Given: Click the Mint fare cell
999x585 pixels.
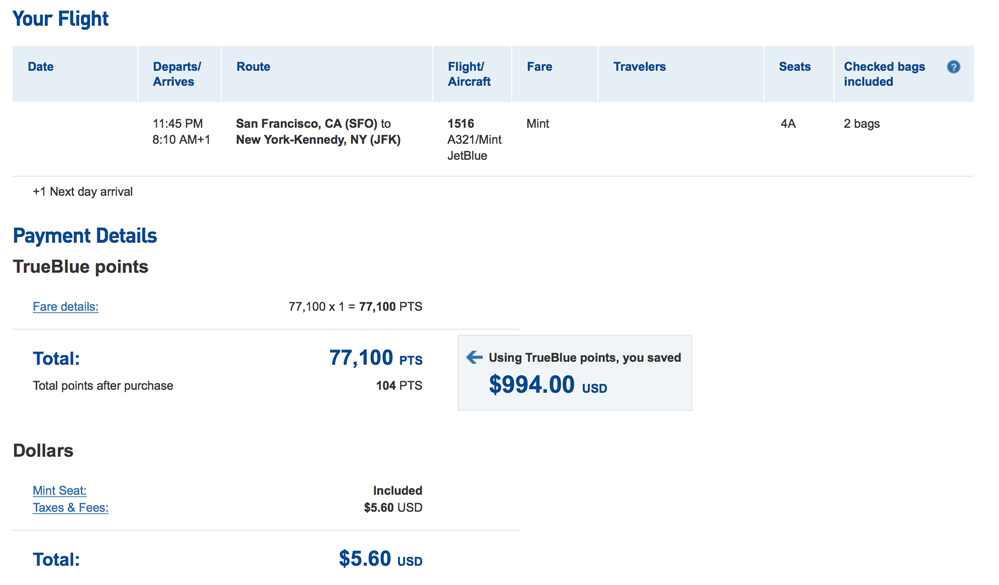Looking at the screenshot, I should [538, 124].
